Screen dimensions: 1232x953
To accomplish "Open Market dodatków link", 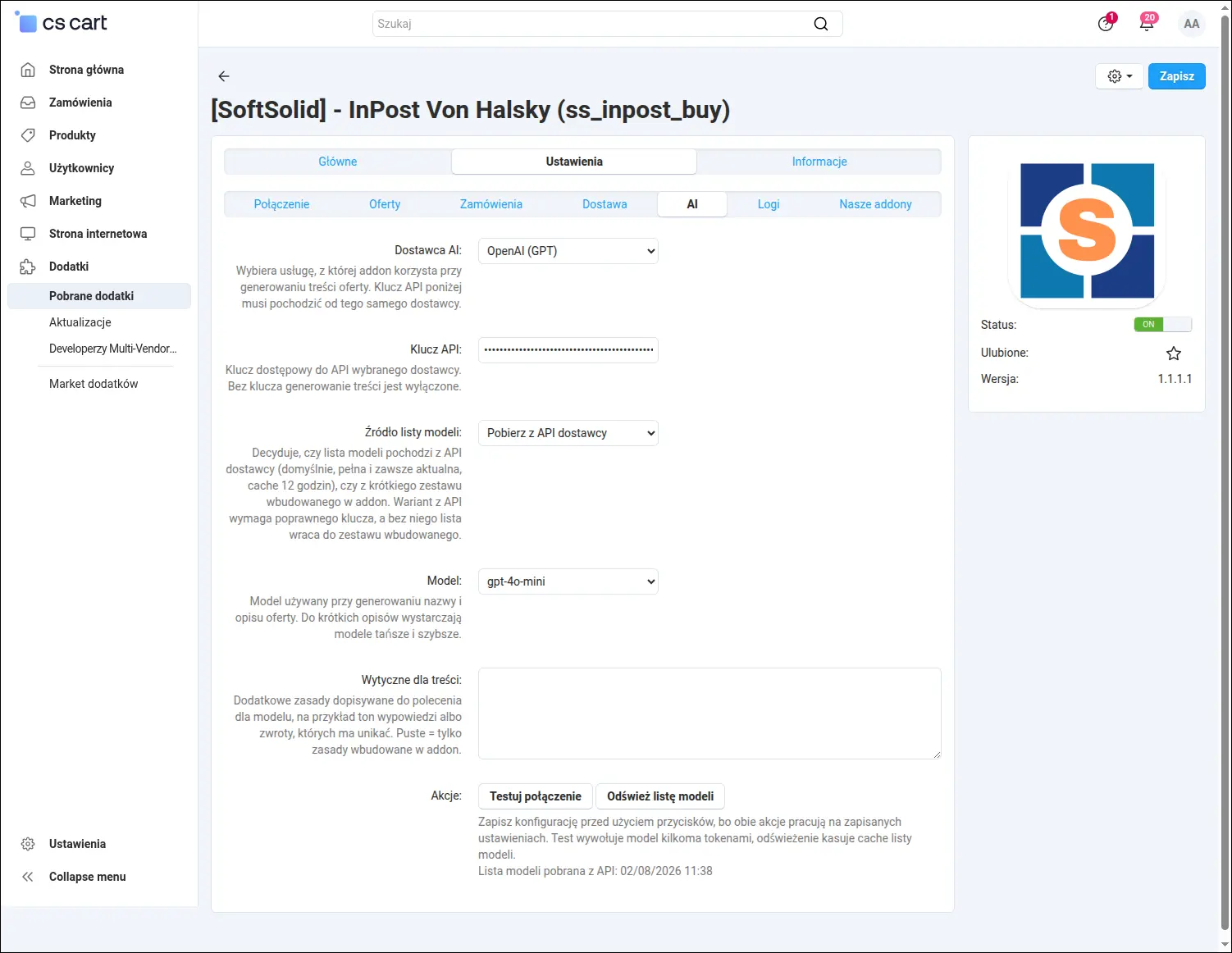I will (x=94, y=384).
